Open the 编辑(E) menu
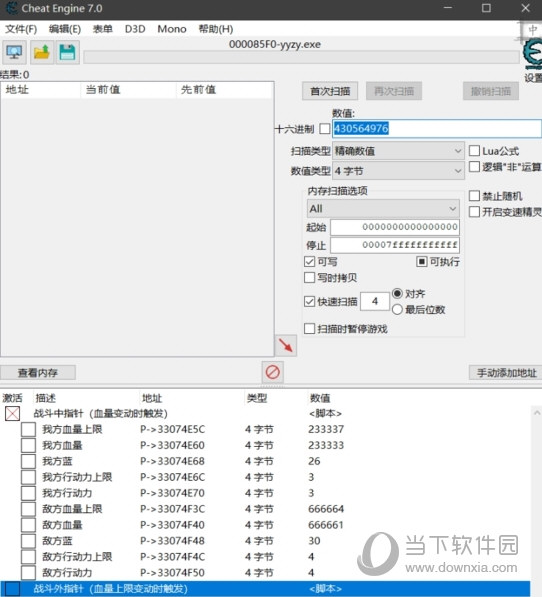 [65, 29]
